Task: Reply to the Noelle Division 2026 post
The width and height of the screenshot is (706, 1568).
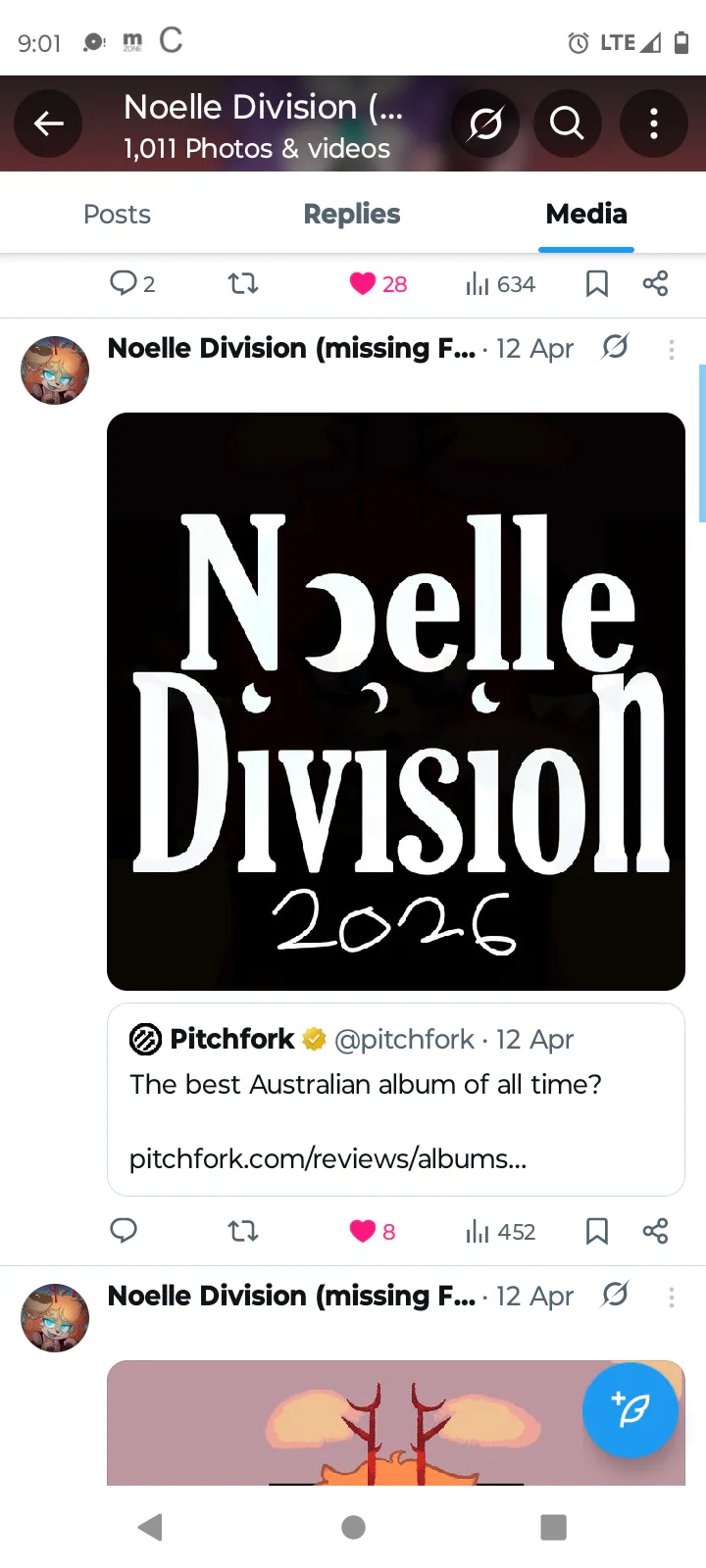Action: pos(124,1231)
